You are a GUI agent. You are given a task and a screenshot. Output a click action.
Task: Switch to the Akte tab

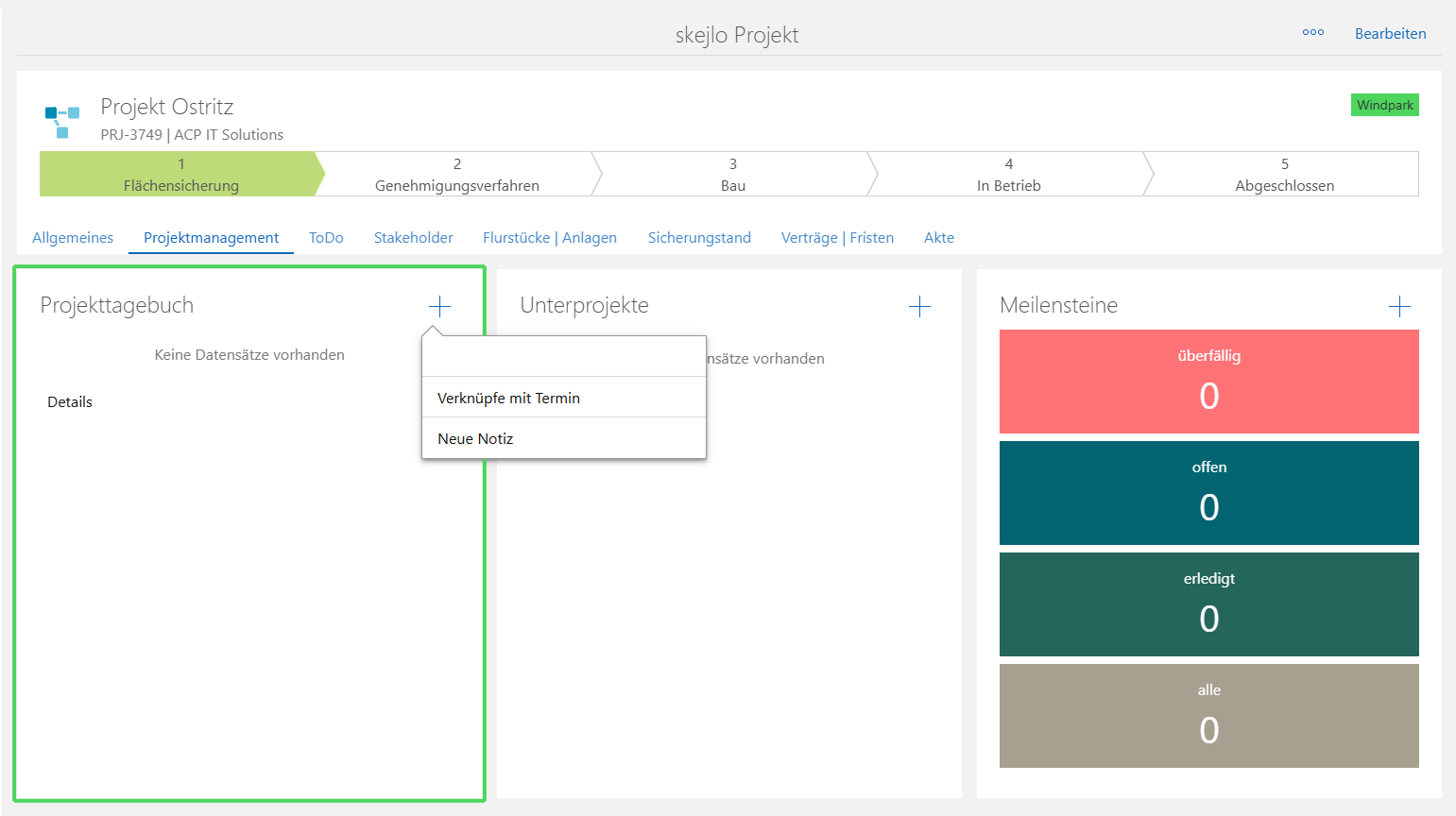(x=938, y=238)
